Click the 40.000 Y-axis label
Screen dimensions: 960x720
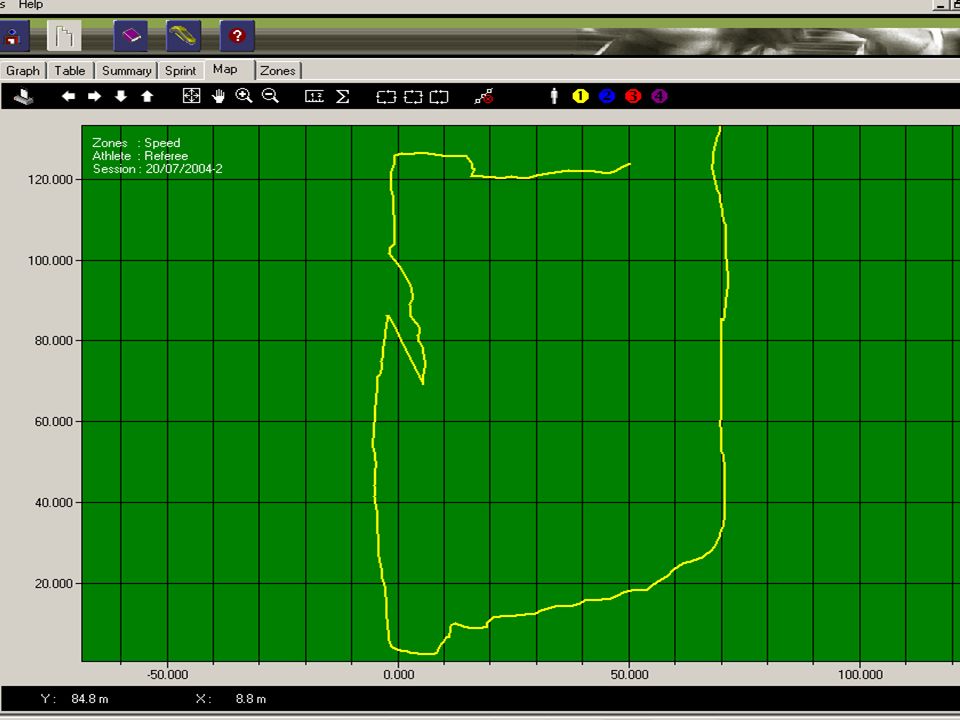(x=54, y=502)
